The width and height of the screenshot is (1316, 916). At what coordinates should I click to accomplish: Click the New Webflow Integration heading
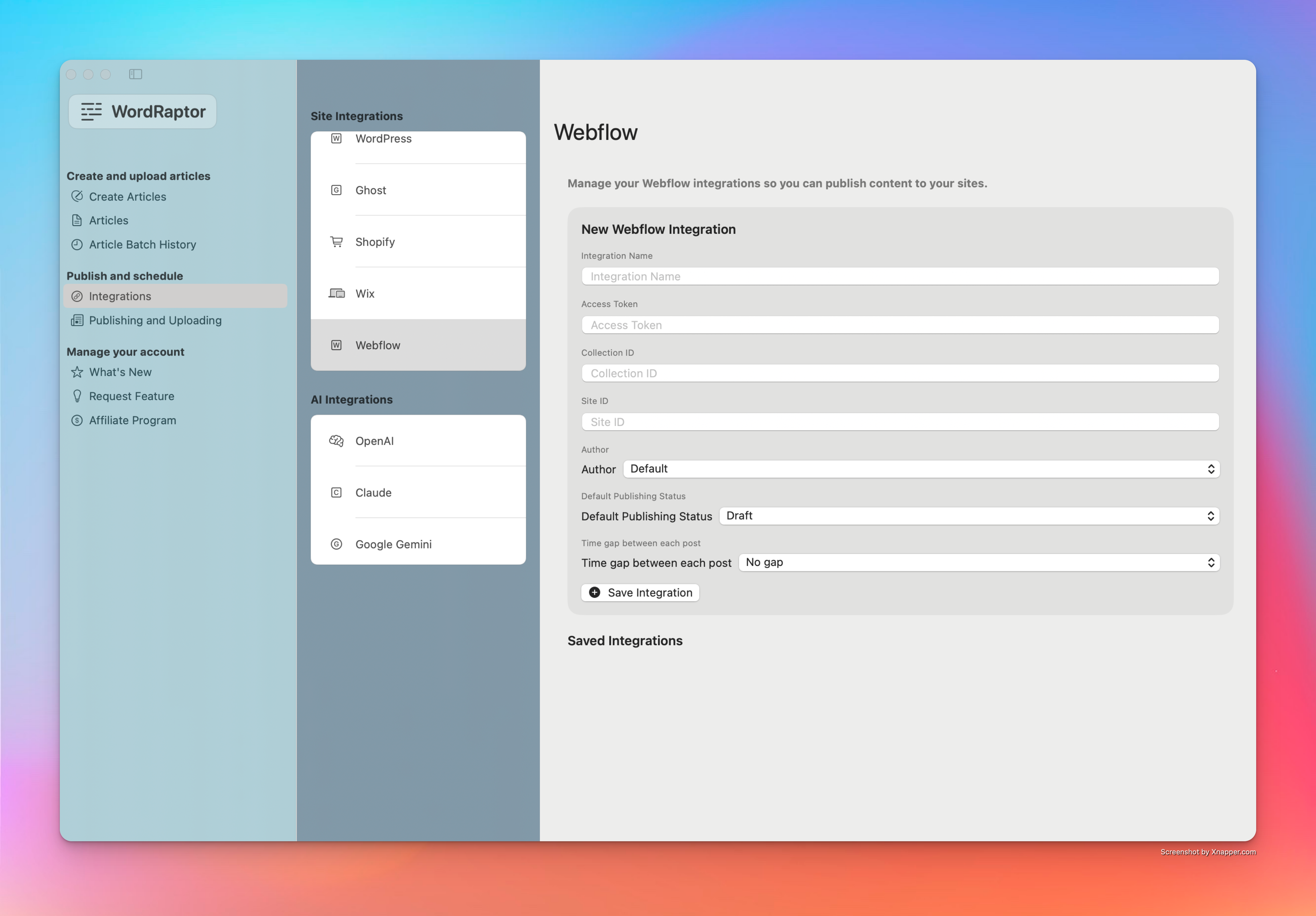tap(659, 229)
